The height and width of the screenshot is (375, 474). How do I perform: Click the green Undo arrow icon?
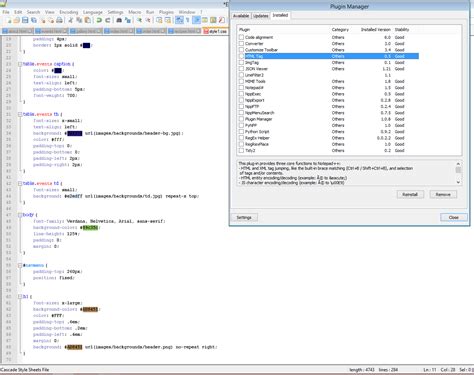[99, 20]
